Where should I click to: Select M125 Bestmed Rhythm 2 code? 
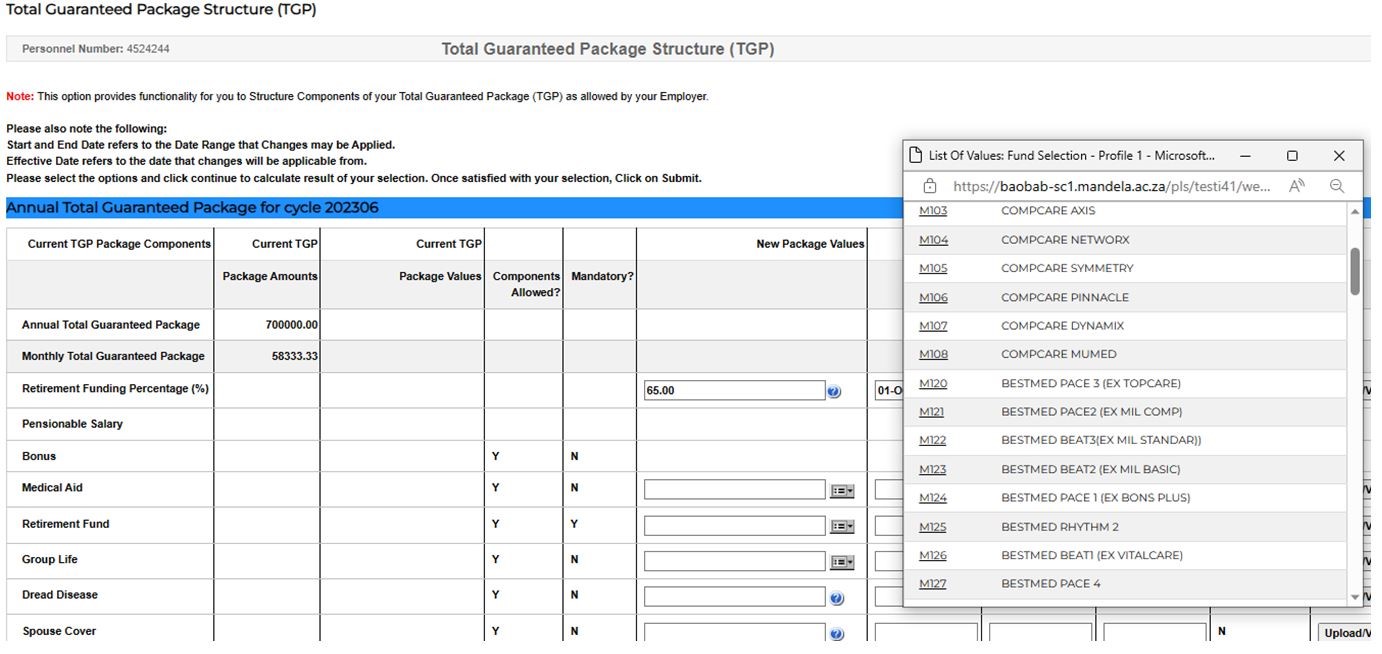click(x=933, y=527)
